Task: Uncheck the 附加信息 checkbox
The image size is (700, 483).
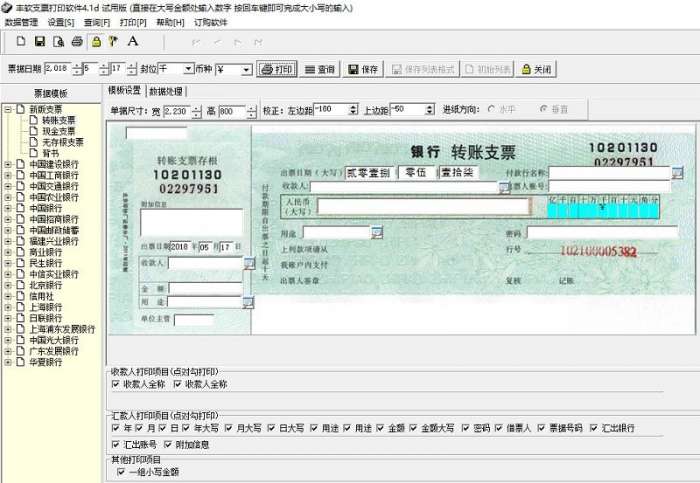Action: (168, 444)
